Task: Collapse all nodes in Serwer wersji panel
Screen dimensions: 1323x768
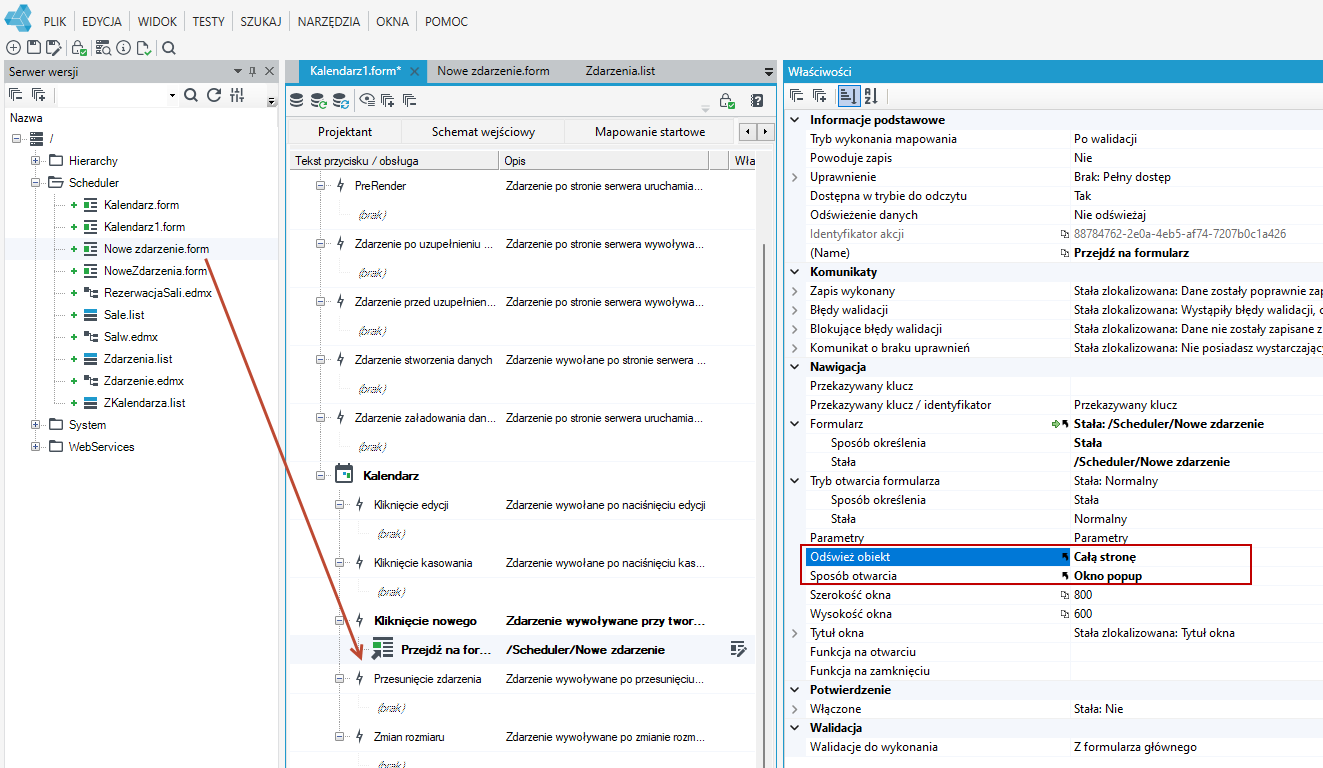Action: pyautogui.click(x=15, y=95)
